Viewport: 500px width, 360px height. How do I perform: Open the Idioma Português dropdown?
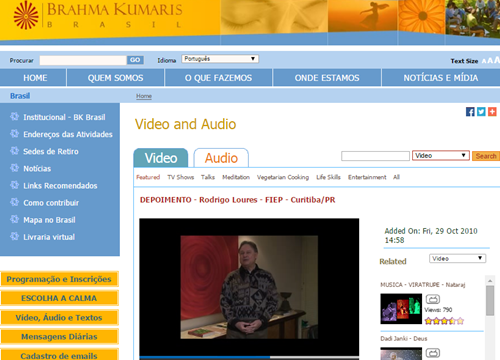click(x=220, y=59)
